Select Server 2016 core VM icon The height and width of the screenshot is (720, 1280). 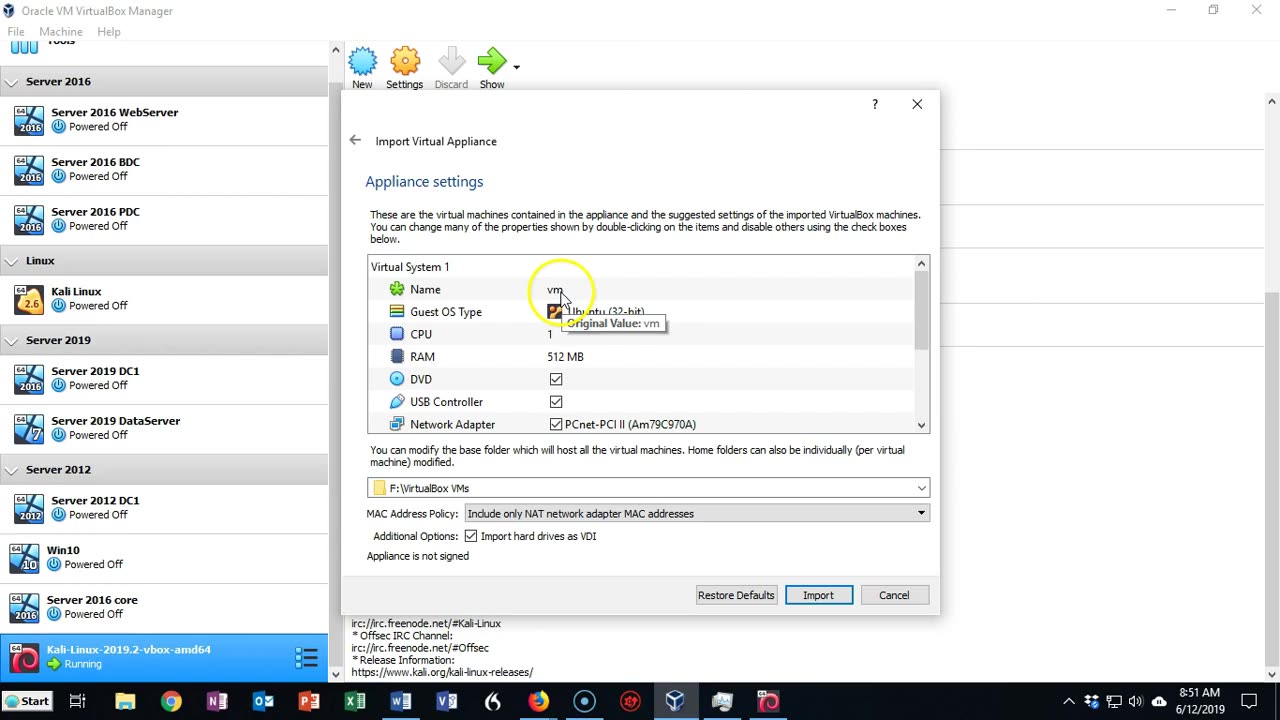point(24,607)
